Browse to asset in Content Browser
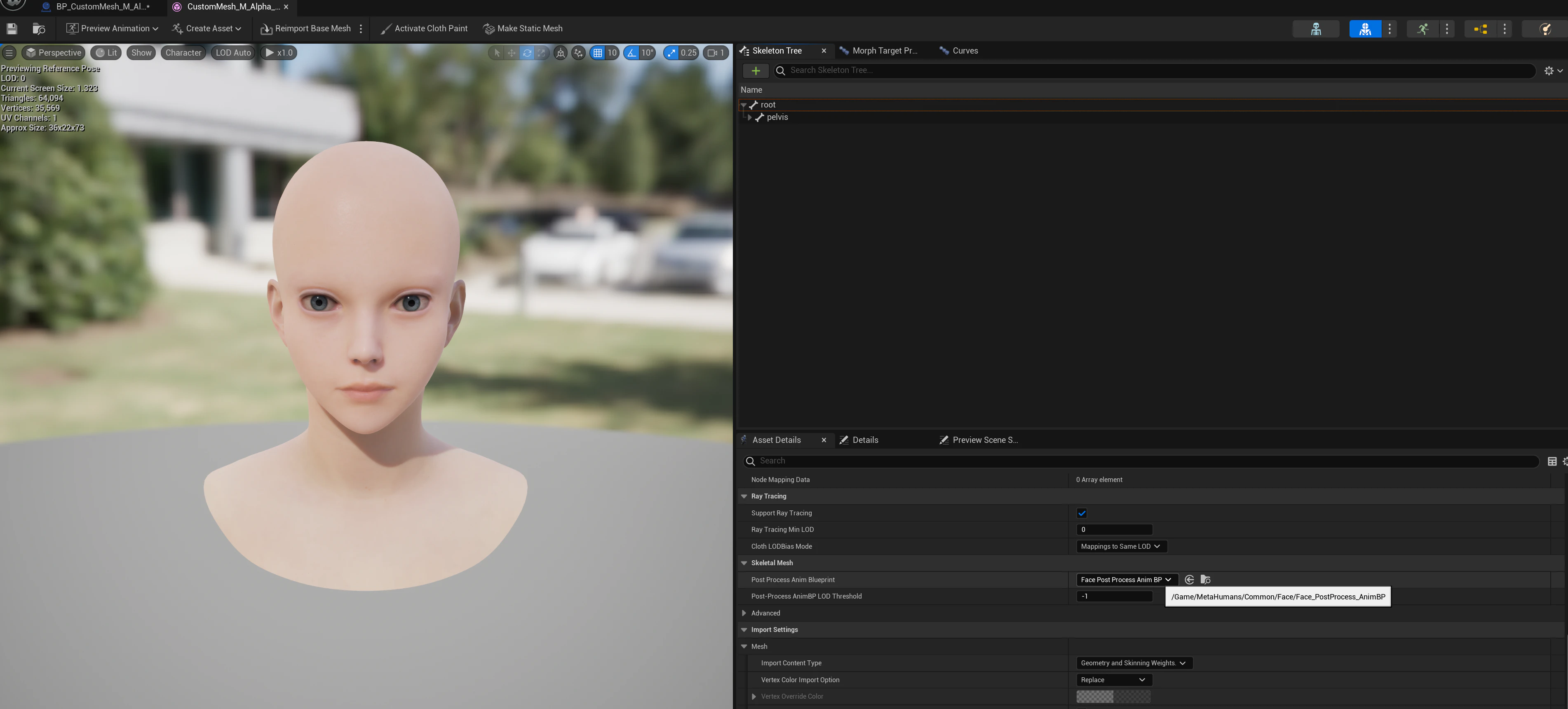 (x=39, y=28)
